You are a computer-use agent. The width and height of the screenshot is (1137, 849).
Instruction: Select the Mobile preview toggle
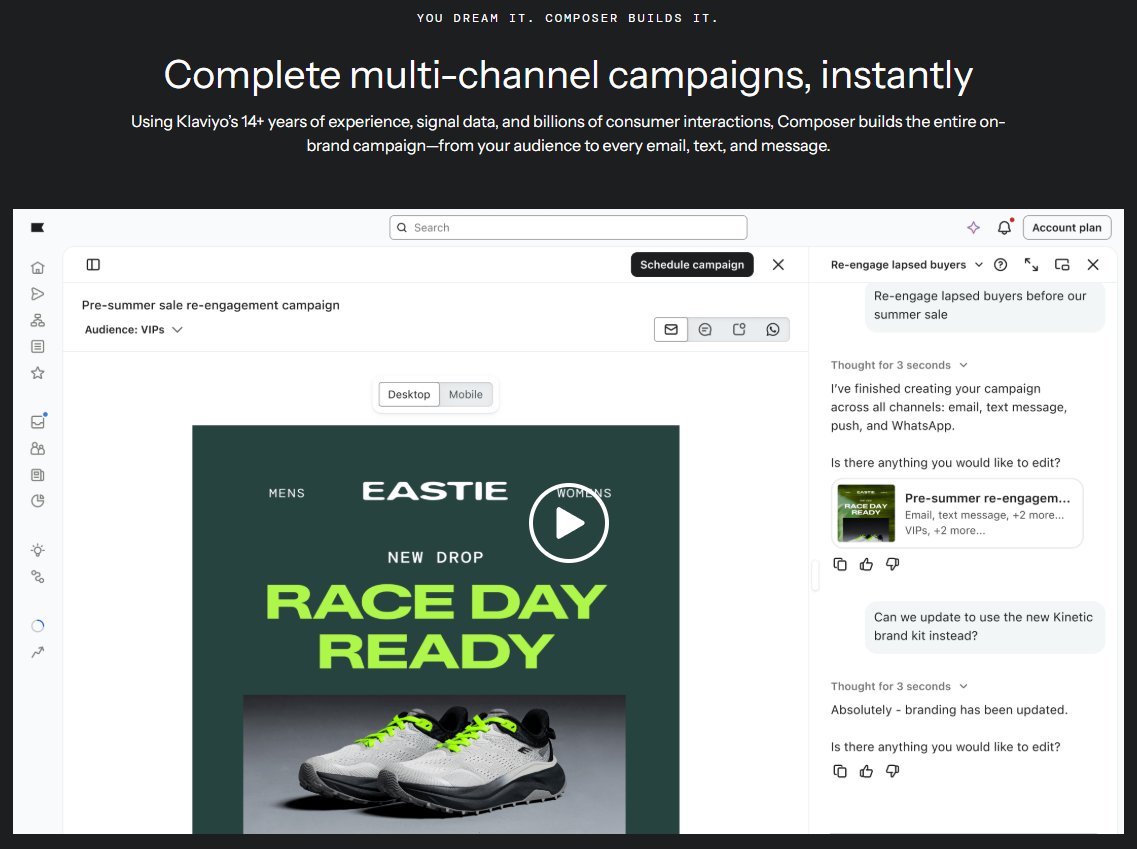466,394
